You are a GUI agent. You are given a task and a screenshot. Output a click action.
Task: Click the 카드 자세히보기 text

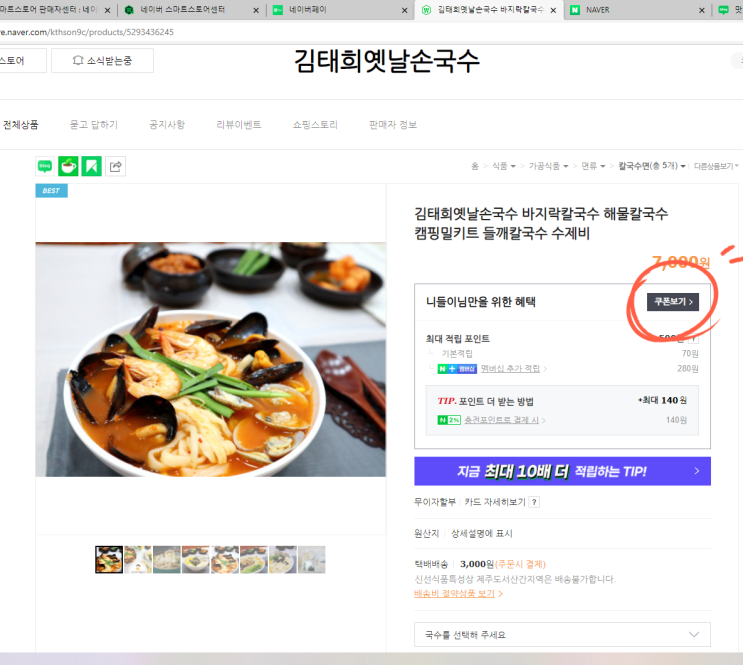click(495, 502)
